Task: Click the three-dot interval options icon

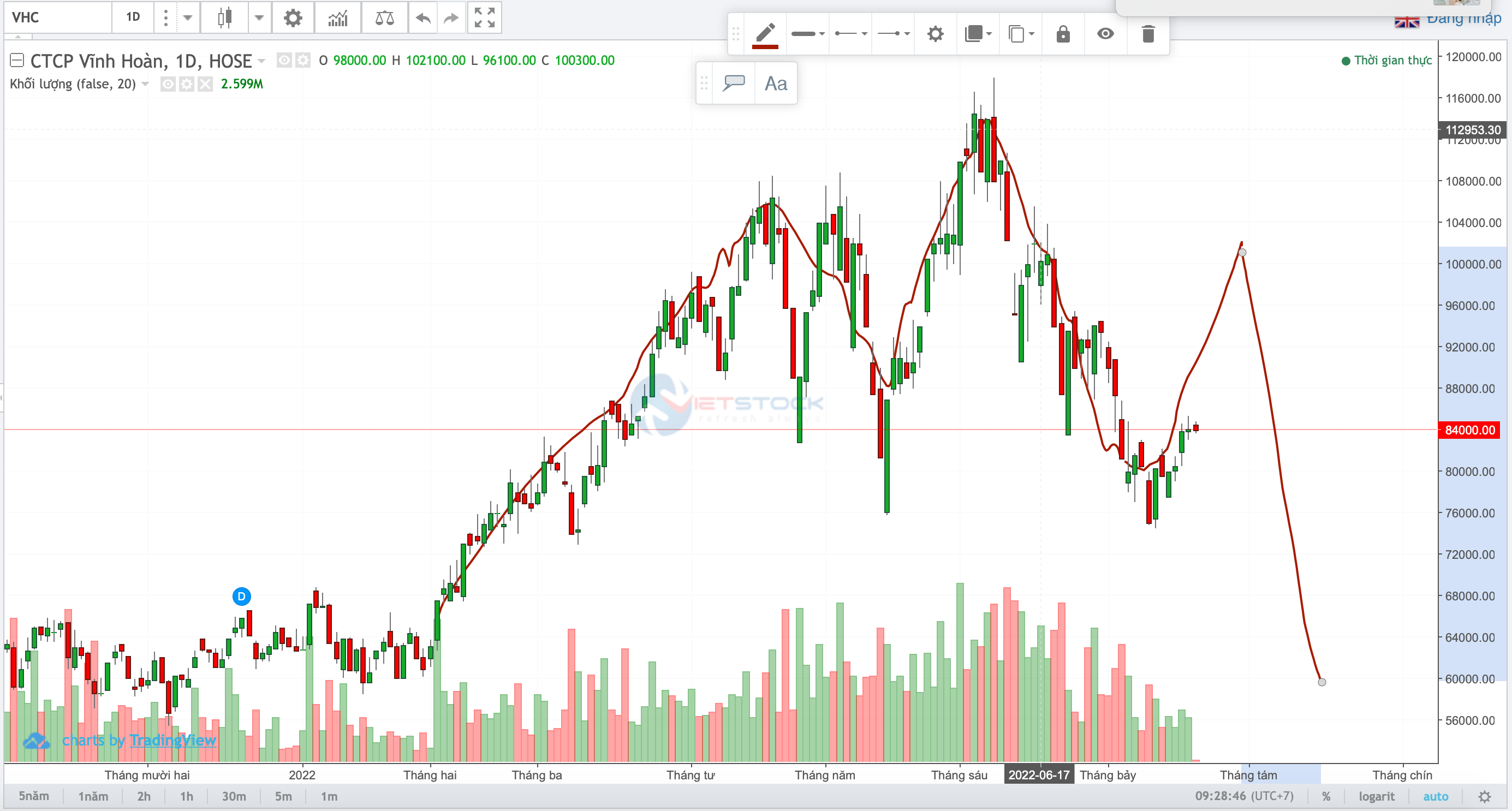Action: tap(165, 17)
